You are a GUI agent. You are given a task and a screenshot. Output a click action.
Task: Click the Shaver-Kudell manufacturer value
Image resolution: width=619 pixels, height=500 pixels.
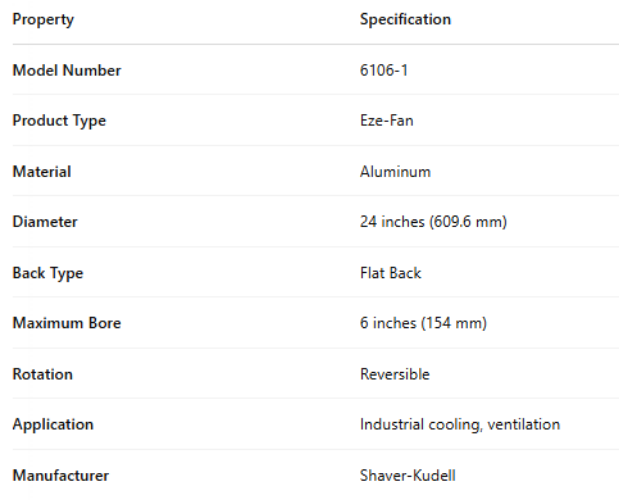(x=402, y=475)
